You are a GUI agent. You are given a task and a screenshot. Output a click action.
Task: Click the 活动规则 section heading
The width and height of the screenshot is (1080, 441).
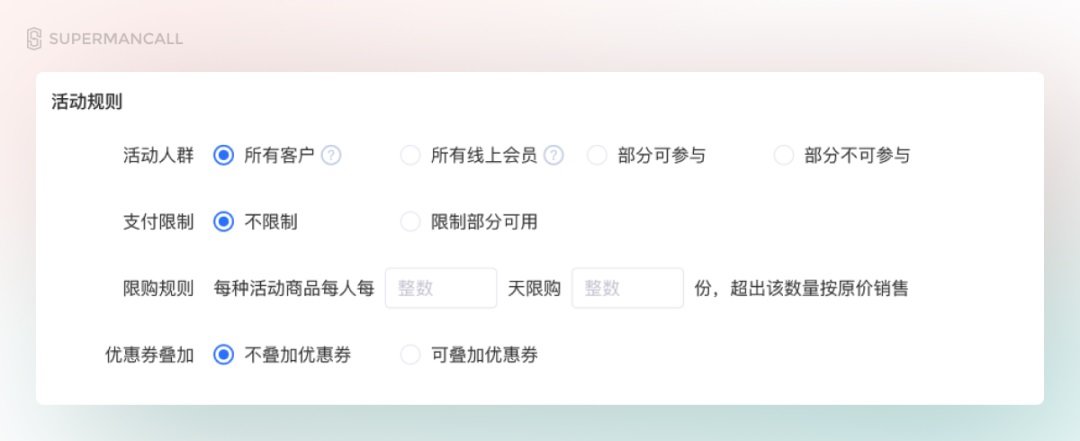(x=87, y=102)
